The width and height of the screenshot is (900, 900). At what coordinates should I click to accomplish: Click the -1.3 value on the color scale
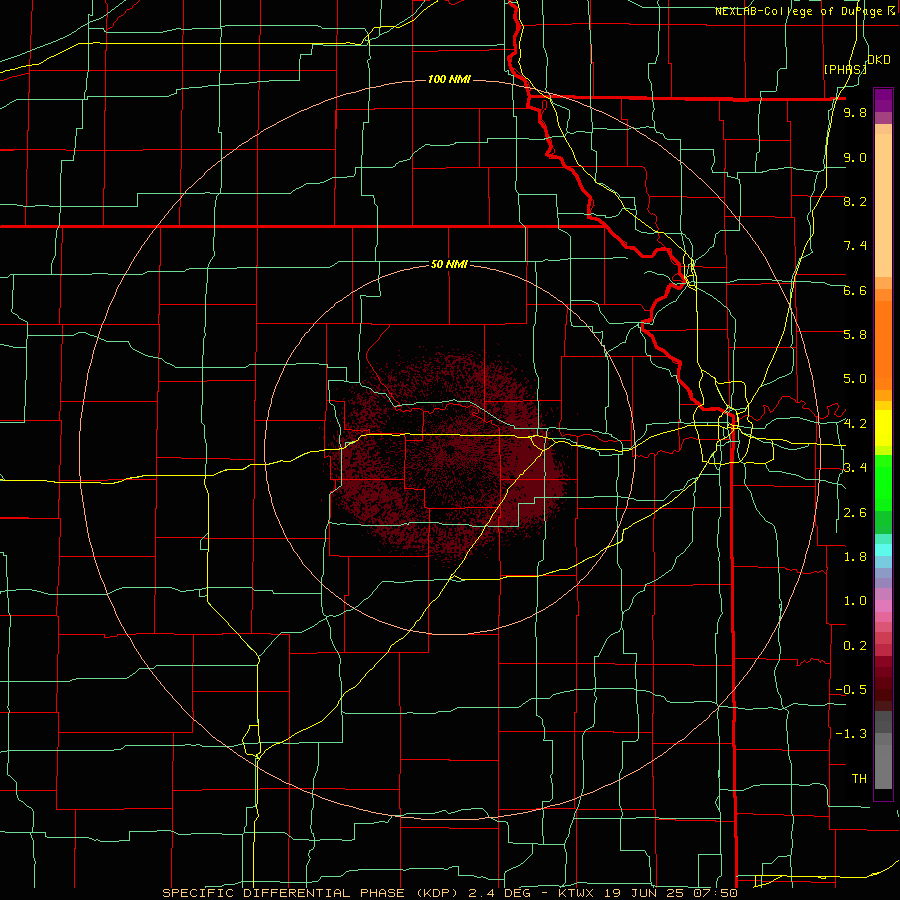tap(851, 734)
